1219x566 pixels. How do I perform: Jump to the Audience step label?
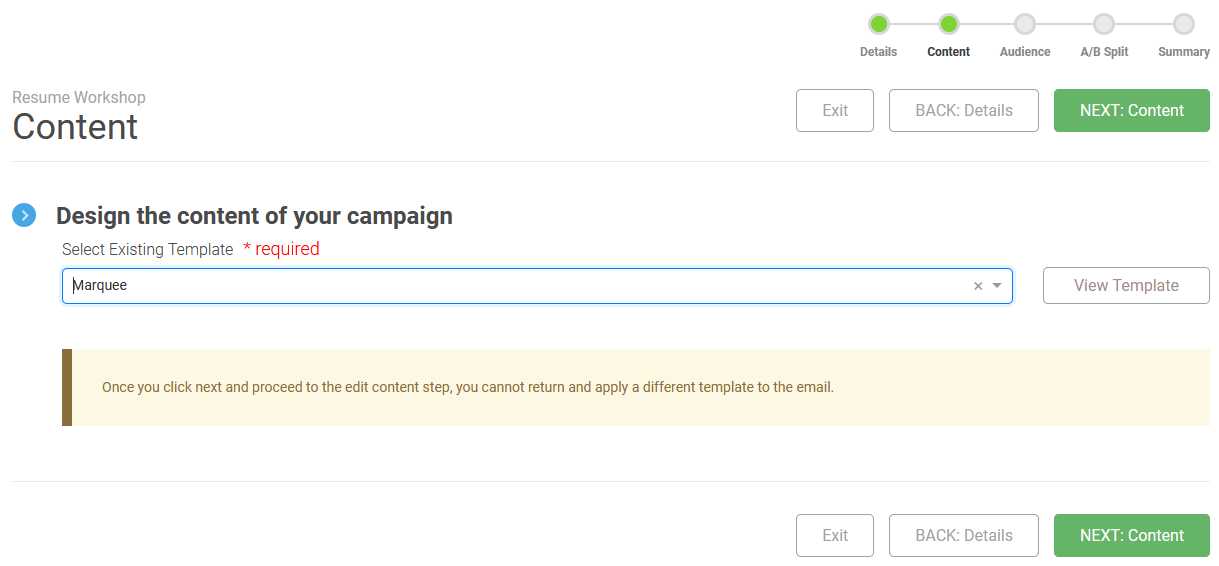1025,52
